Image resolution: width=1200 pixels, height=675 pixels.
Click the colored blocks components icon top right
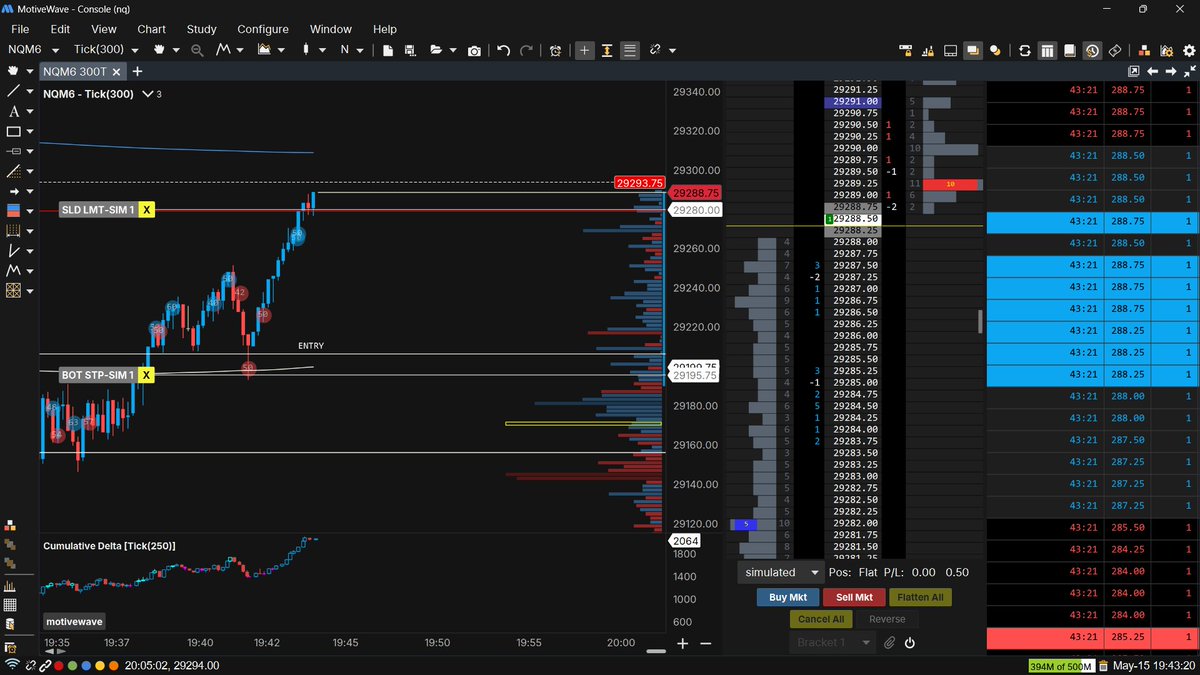1144,50
